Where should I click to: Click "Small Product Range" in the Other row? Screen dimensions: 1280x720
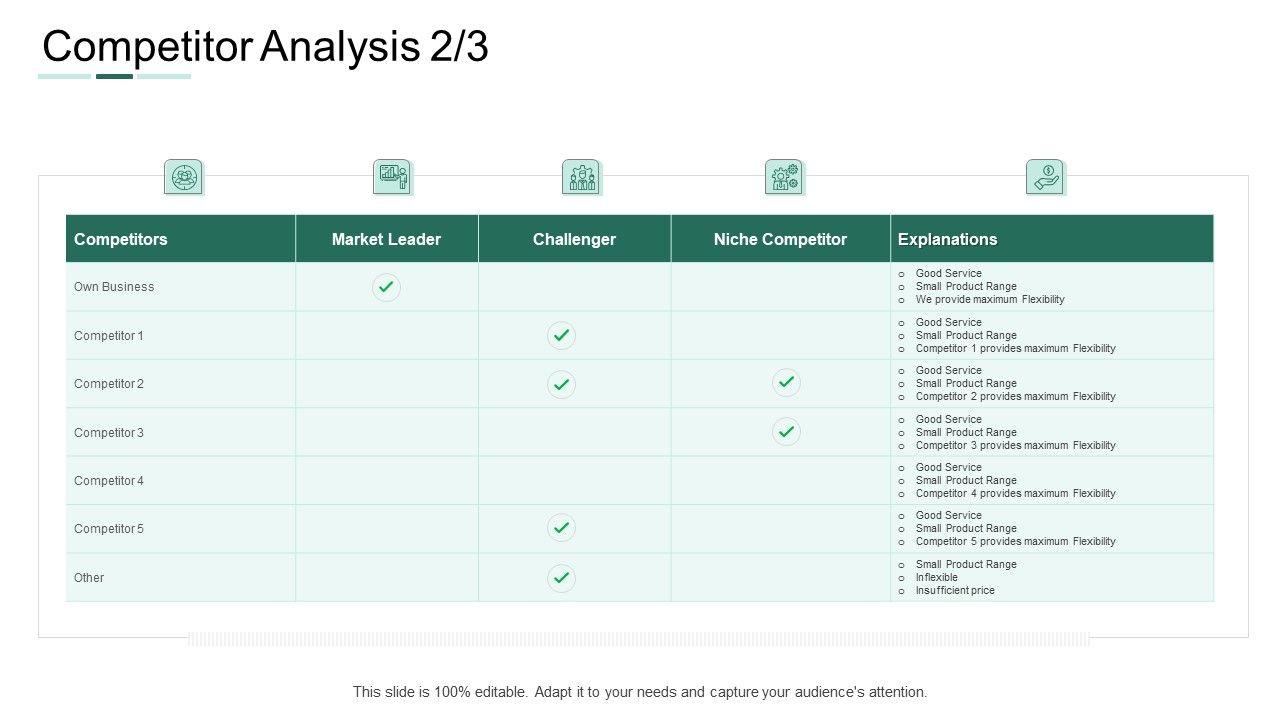pos(966,564)
